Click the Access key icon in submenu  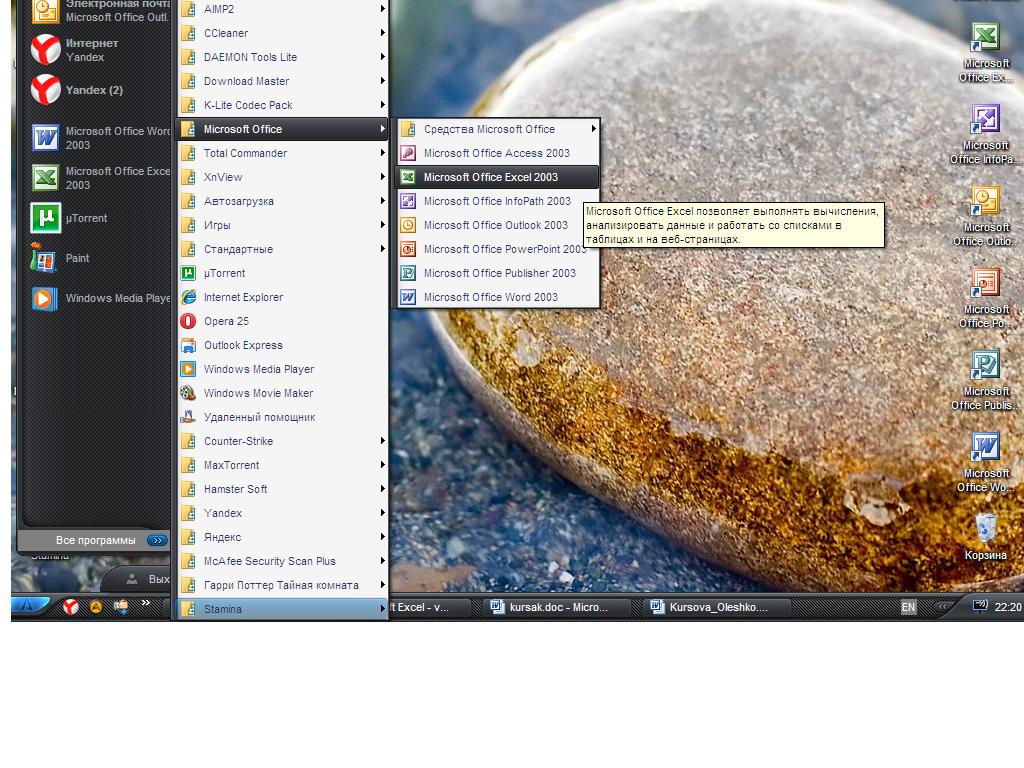tap(408, 153)
